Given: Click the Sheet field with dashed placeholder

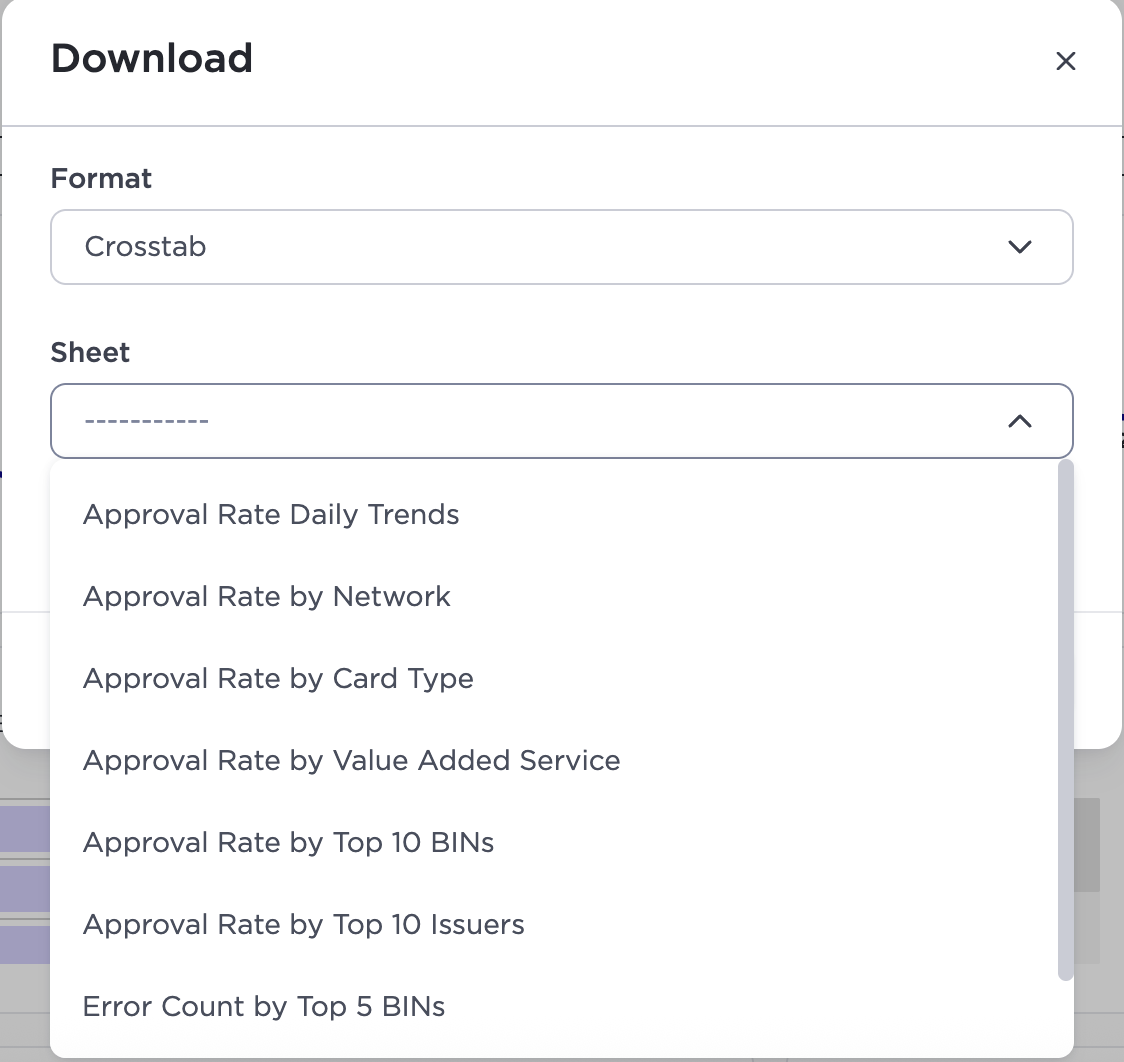Looking at the screenshot, I should [x=561, y=421].
